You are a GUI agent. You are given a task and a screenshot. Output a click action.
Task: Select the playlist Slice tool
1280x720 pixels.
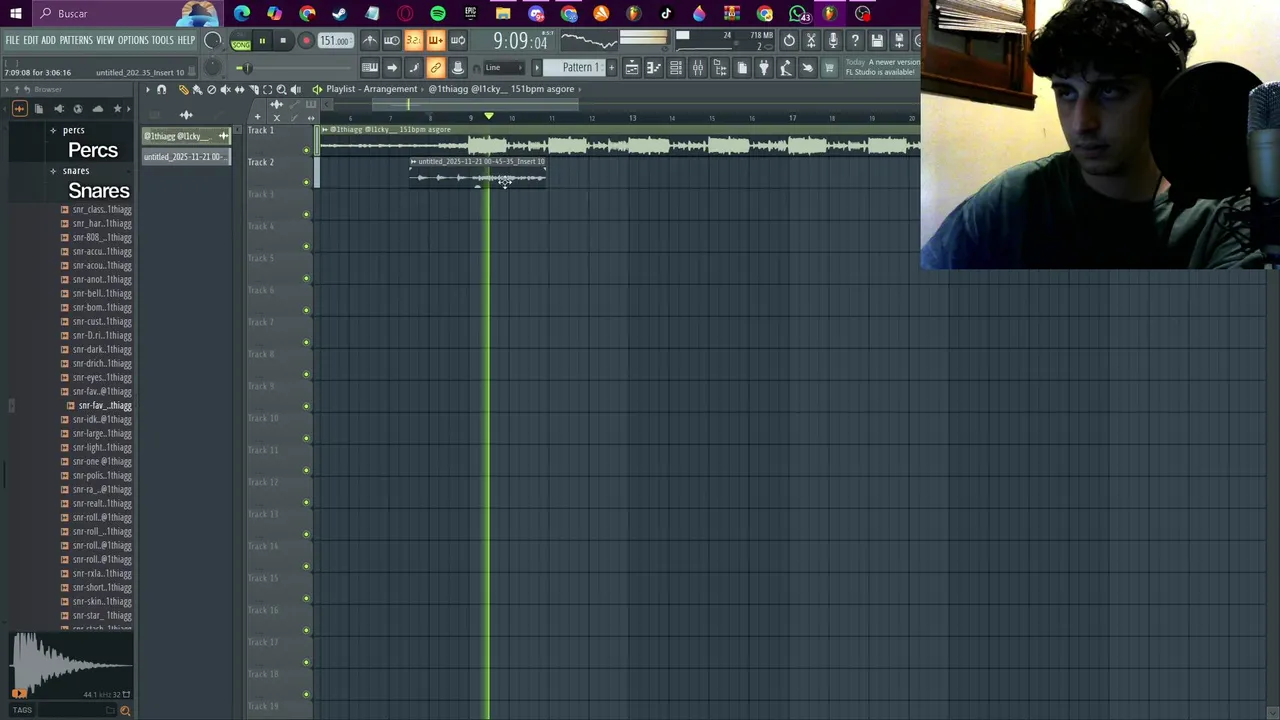pyautogui.click(x=253, y=89)
